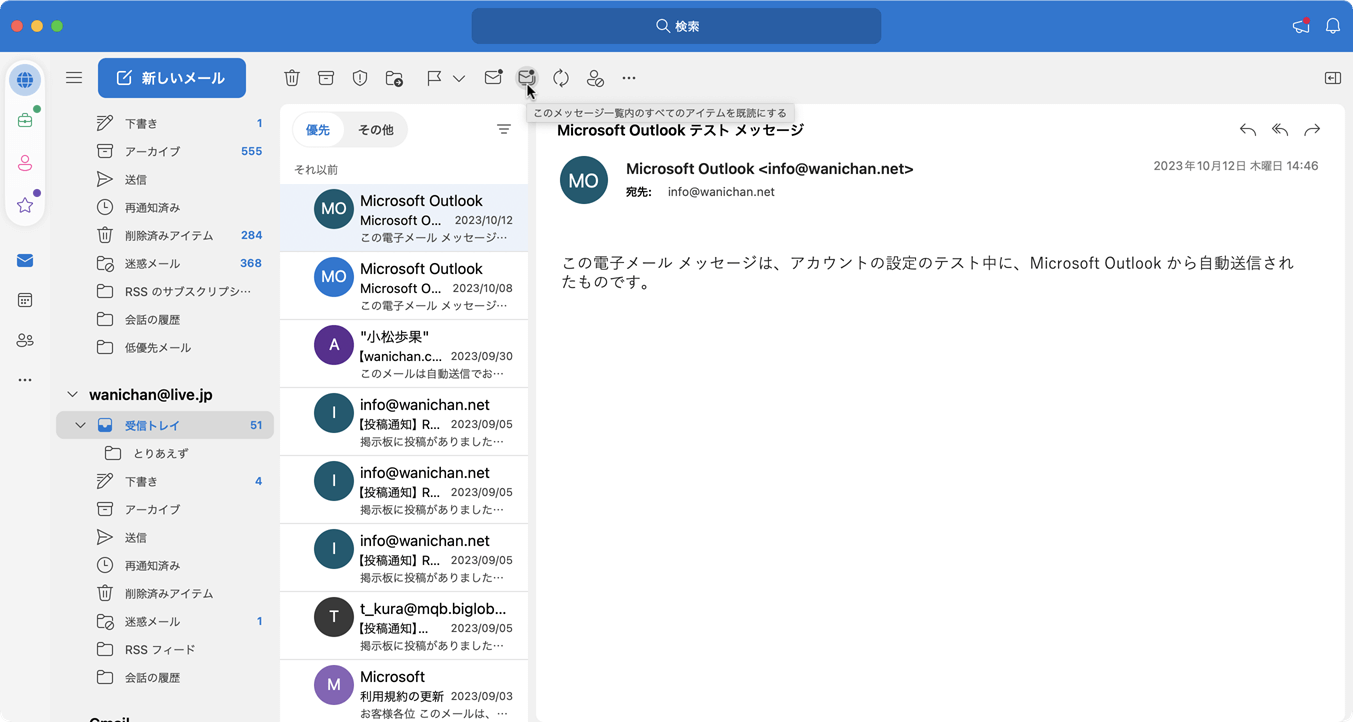The width and height of the screenshot is (1353, 722).
Task: Click the dark T avatar for t_kura
Action: point(334,617)
